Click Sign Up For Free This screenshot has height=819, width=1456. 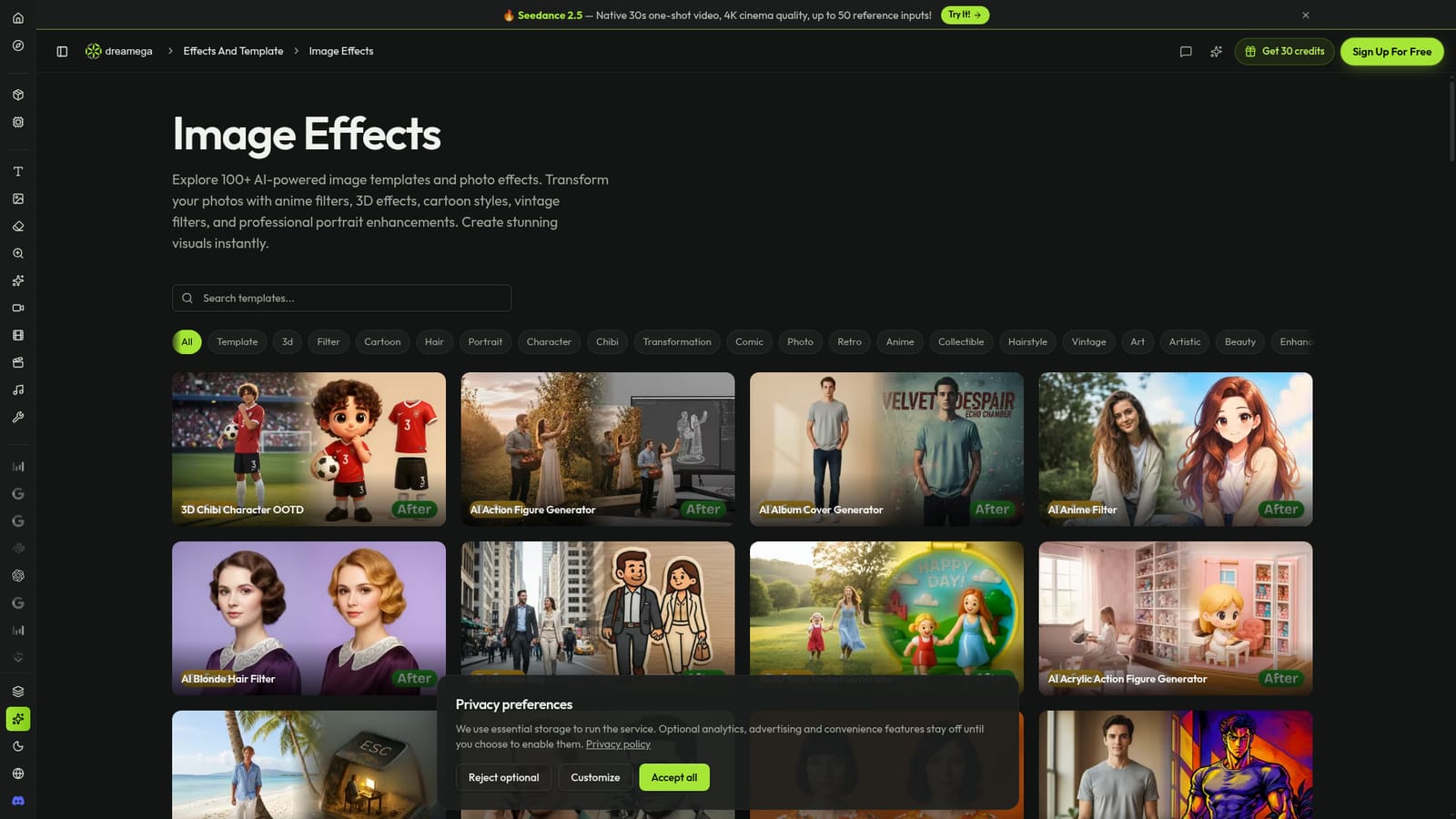1391,52
